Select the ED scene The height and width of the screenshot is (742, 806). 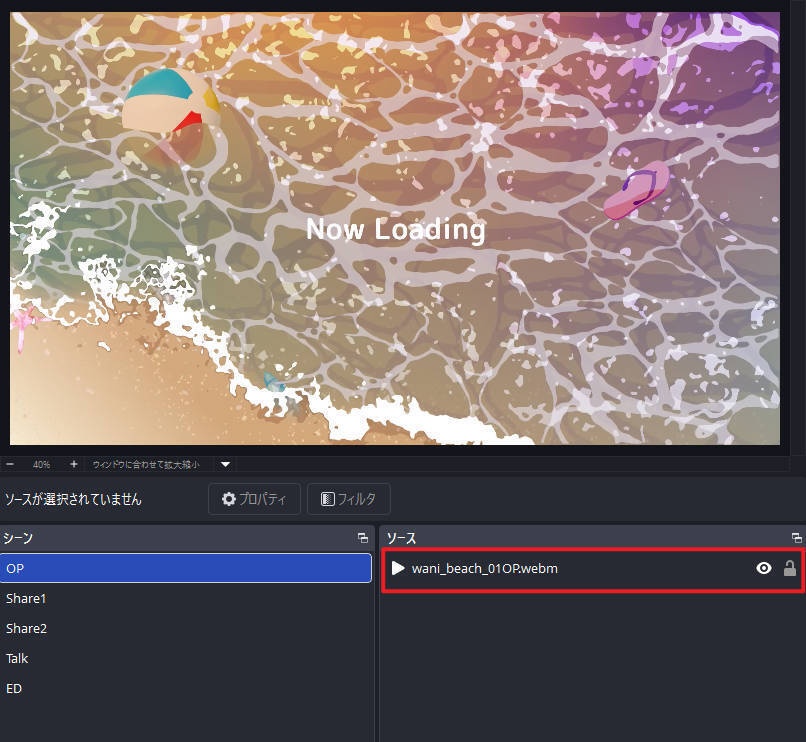(x=186, y=688)
